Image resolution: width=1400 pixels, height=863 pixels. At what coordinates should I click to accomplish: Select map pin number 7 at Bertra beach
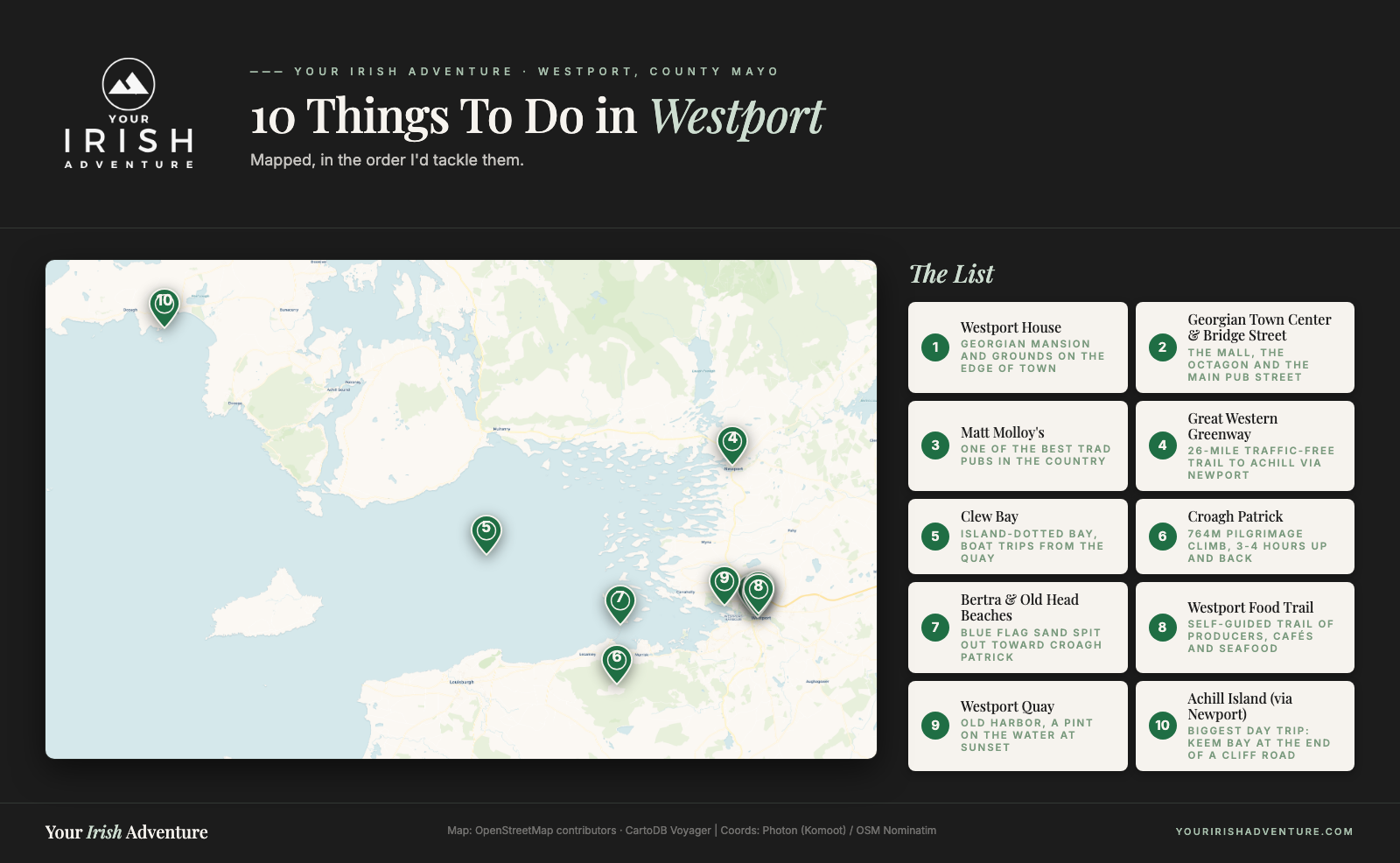620,604
